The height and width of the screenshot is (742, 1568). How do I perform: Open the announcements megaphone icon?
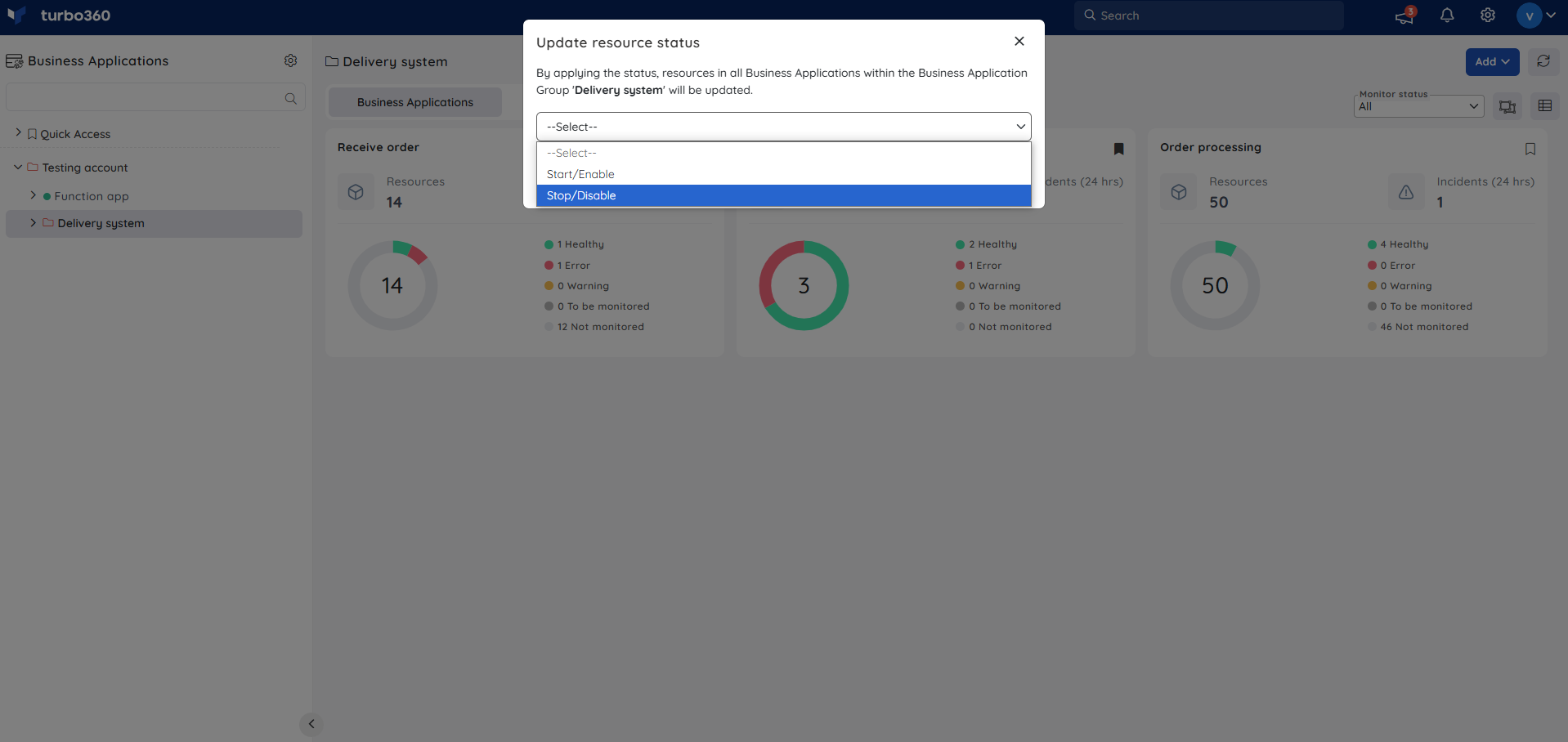tap(1404, 16)
